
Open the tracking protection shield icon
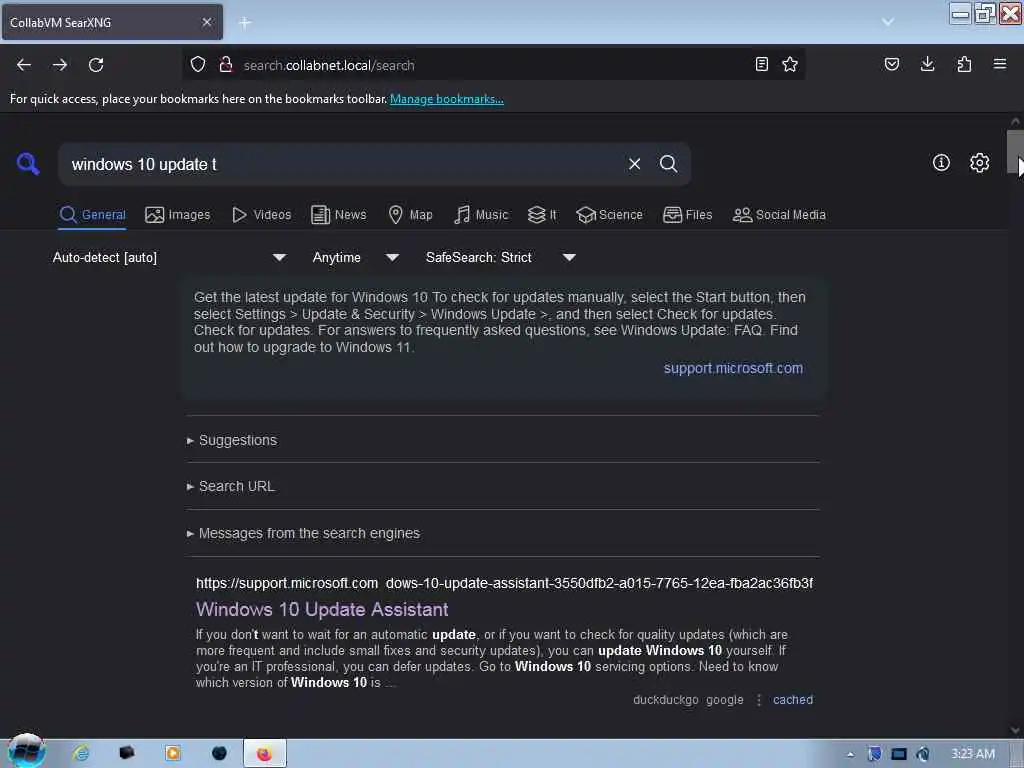pyautogui.click(x=198, y=64)
